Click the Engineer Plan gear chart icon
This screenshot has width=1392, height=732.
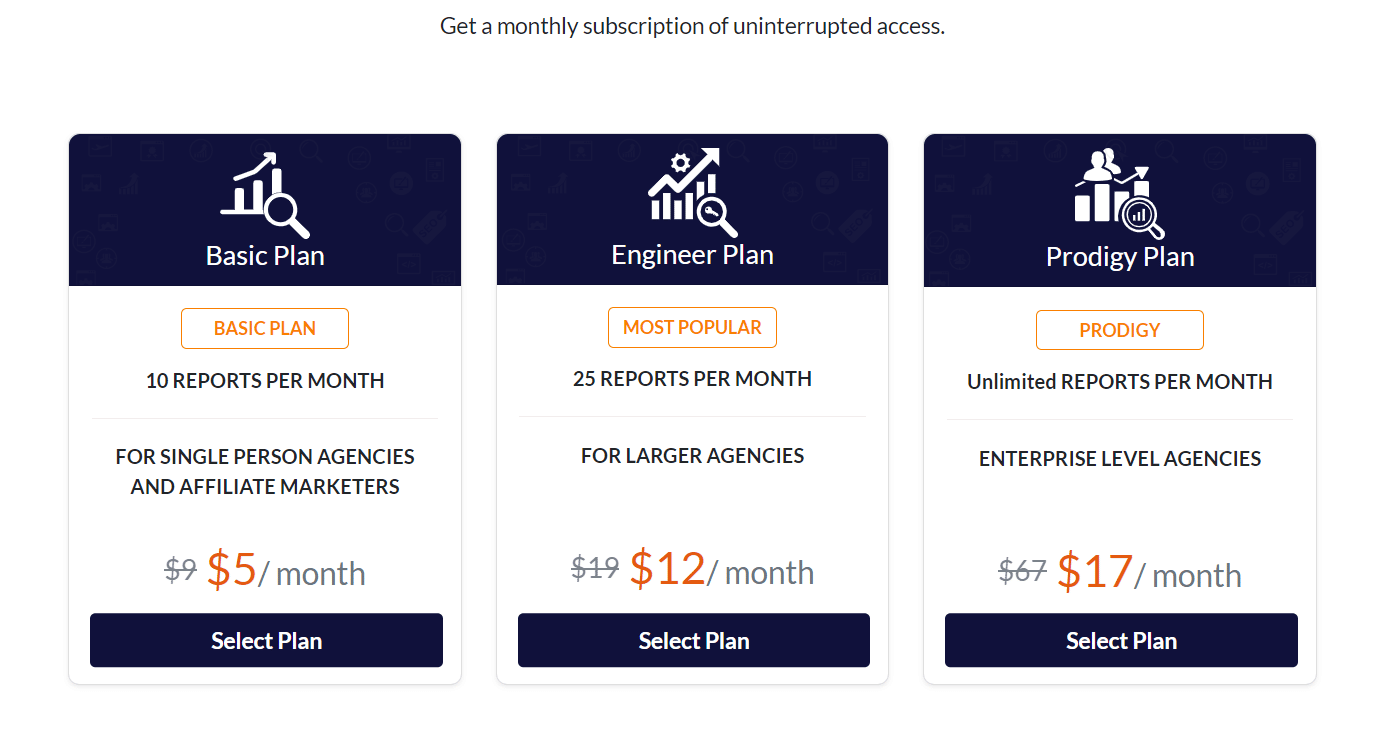click(692, 193)
